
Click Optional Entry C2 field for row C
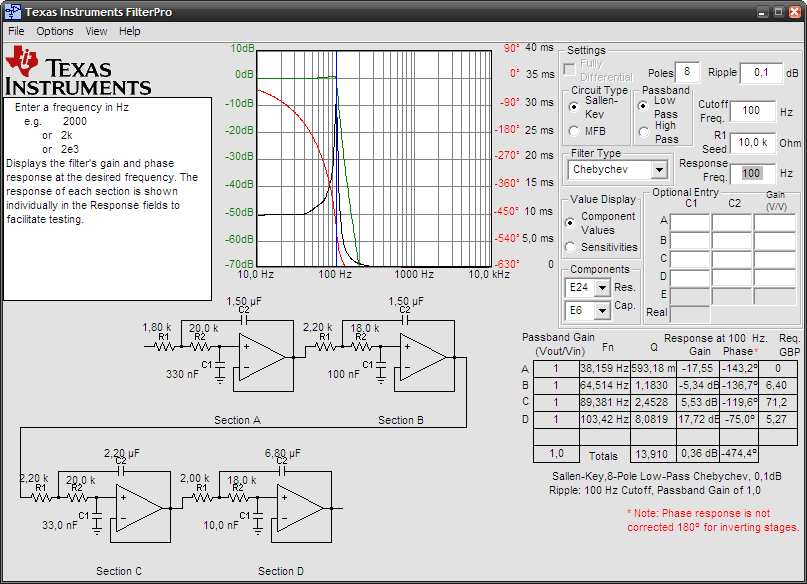731,259
